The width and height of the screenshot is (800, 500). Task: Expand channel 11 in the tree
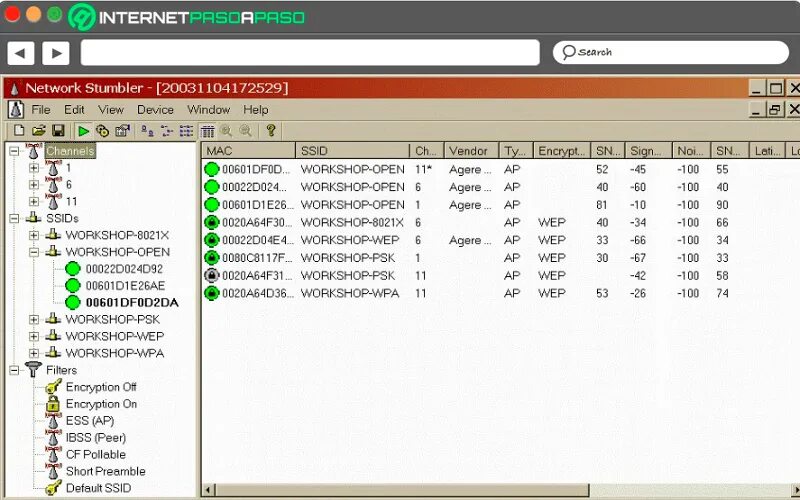pos(34,202)
